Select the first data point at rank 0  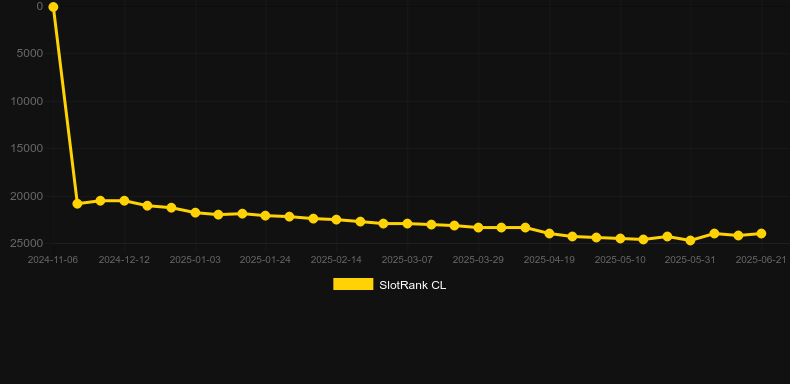pos(53,7)
